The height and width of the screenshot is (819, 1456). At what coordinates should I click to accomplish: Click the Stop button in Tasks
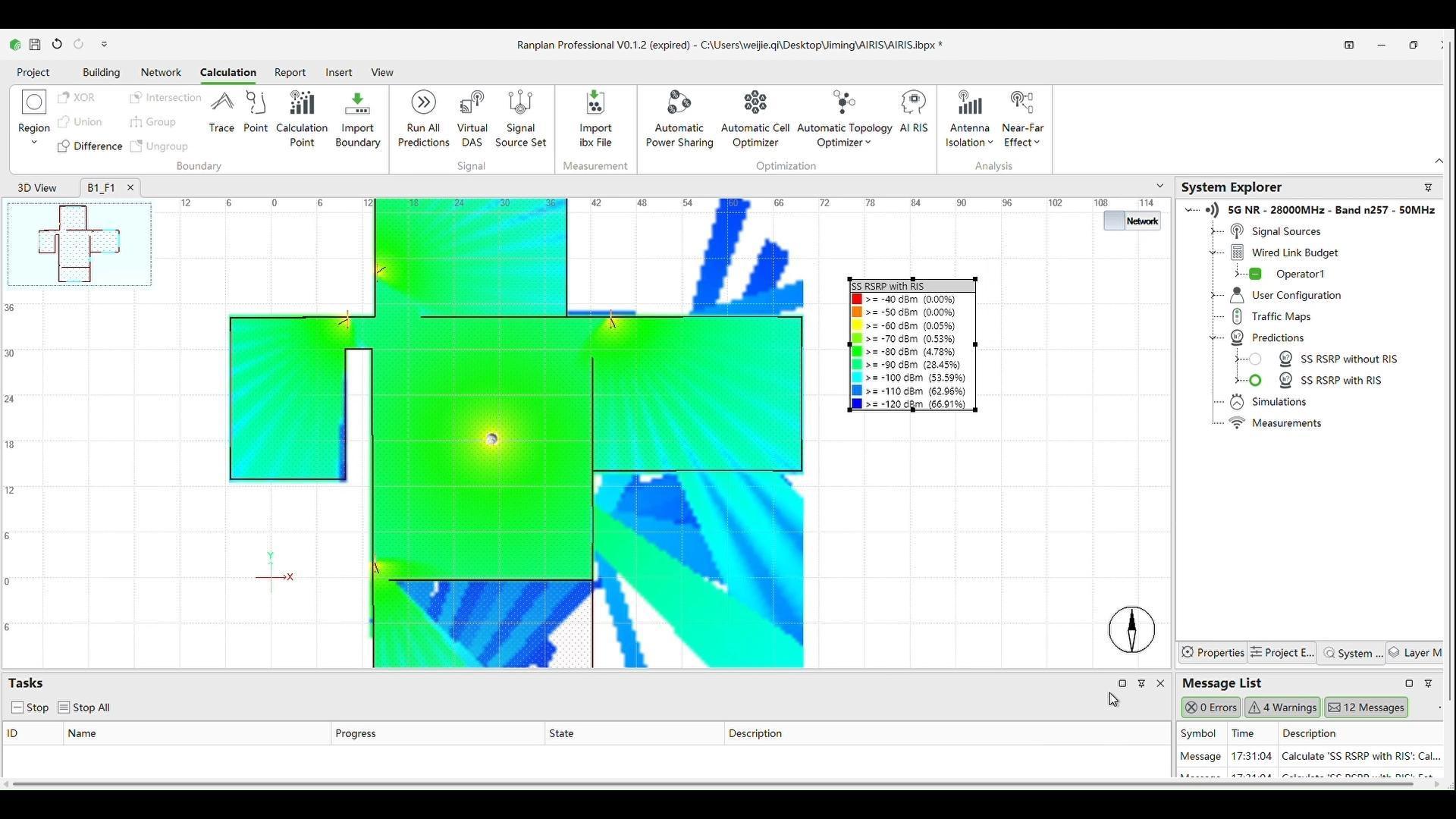click(x=30, y=708)
